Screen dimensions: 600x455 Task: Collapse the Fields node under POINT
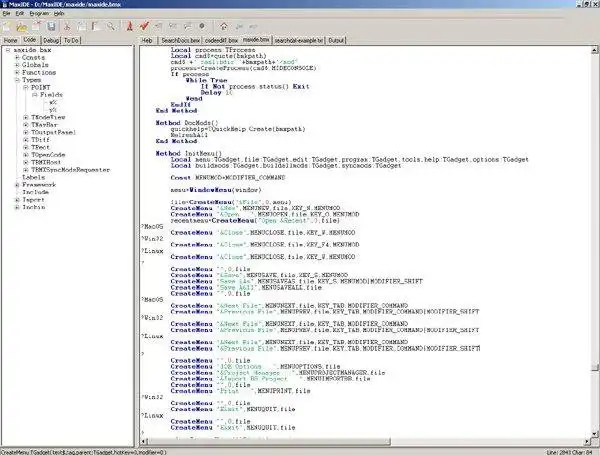pos(35,95)
